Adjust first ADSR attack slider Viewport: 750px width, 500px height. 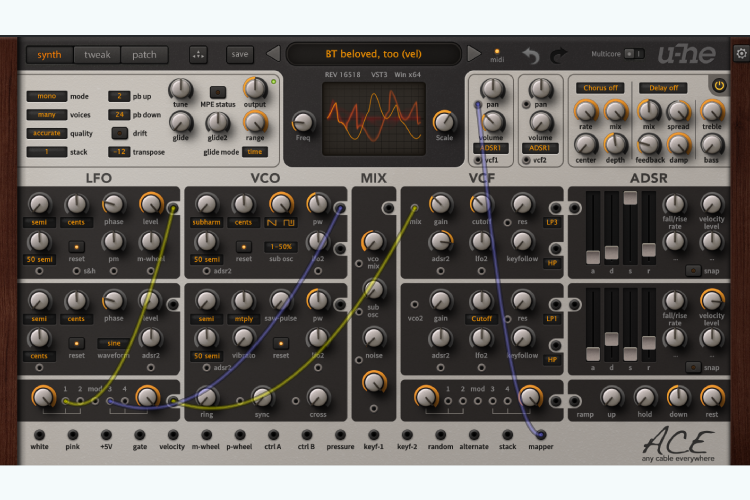tap(593, 257)
